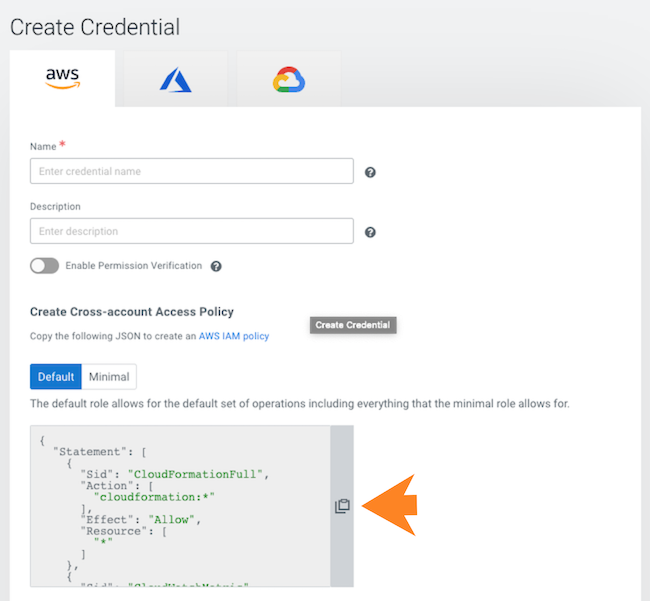Click the Description field help icon
Screen dimensions: 650x601
click(x=370, y=232)
